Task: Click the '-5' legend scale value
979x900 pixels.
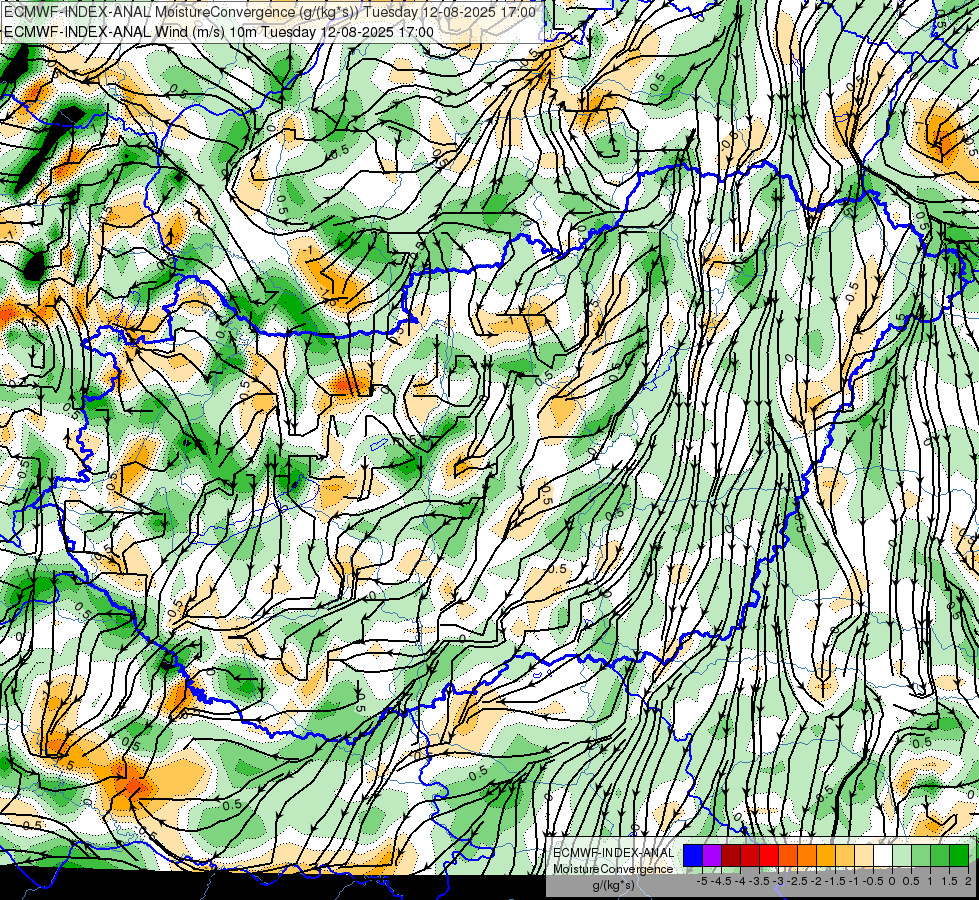Action: coord(702,881)
